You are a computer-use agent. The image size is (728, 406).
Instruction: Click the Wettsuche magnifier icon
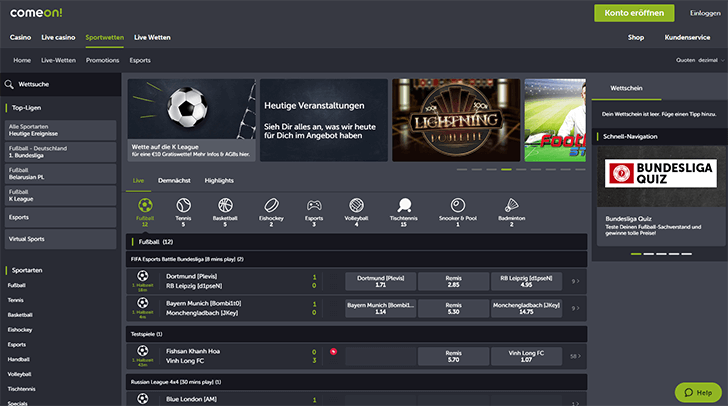[x=9, y=84]
